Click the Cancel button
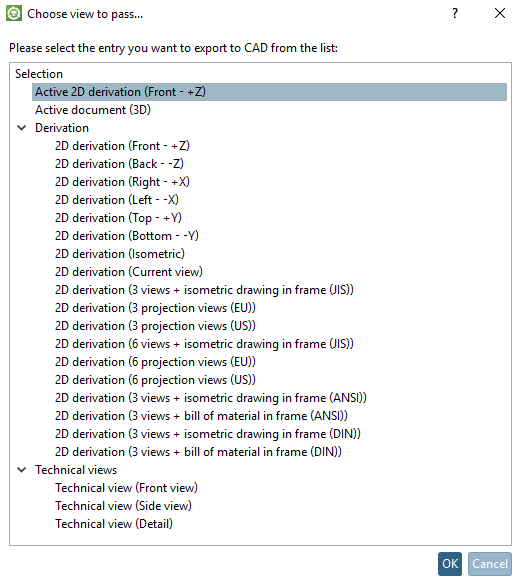Screen dimensions: 522x585 [x=490, y=564]
